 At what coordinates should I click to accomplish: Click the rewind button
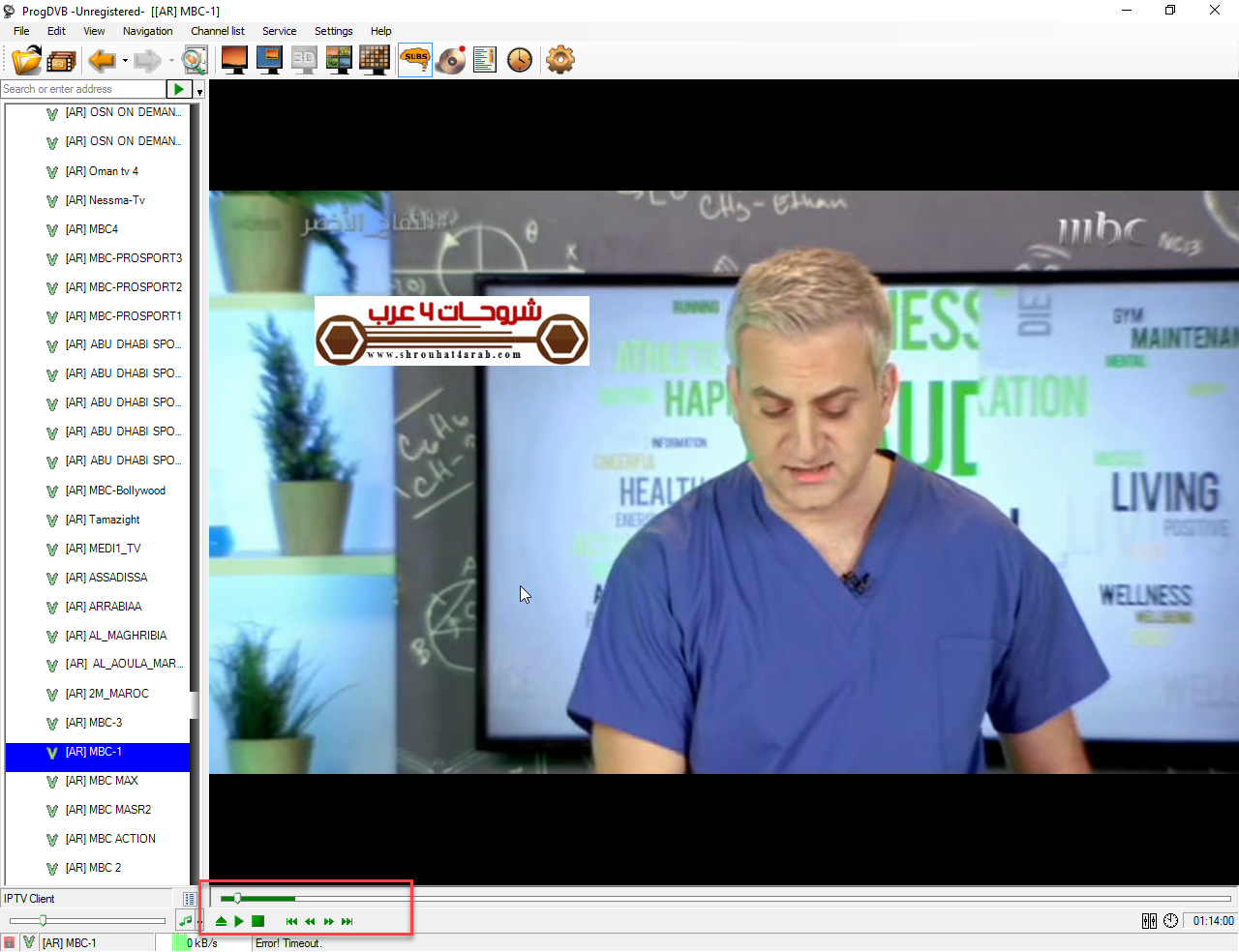[310, 921]
